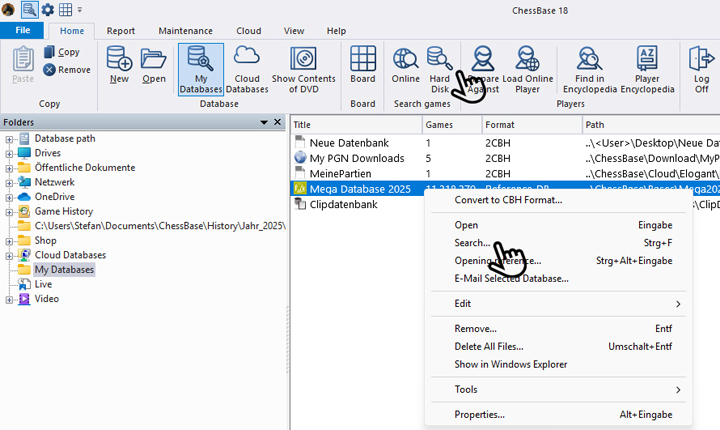
Task: Click Find in Encyclopedia
Action: tap(590, 69)
